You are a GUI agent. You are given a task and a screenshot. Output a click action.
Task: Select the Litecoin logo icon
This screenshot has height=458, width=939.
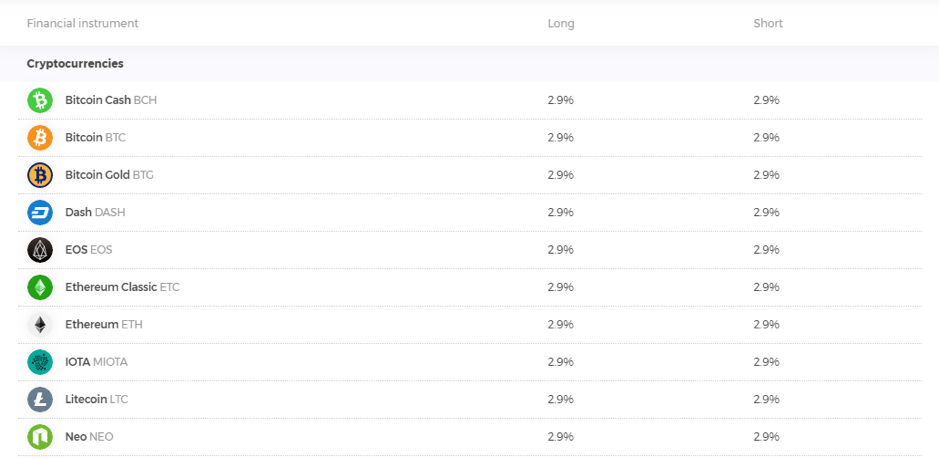(x=40, y=399)
